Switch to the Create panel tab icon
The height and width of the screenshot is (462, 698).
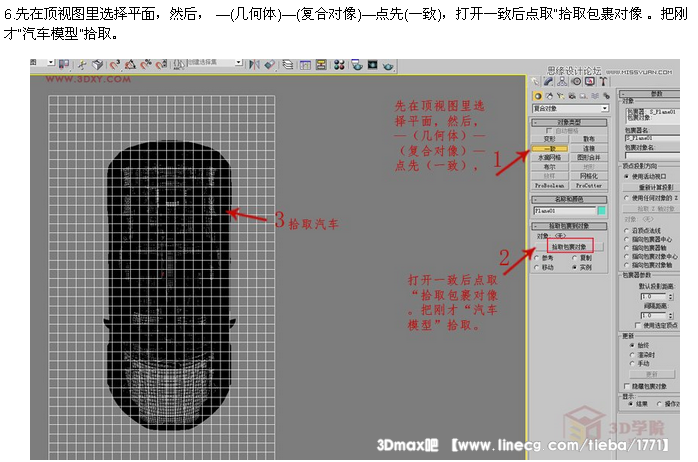click(x=535, y=81)
